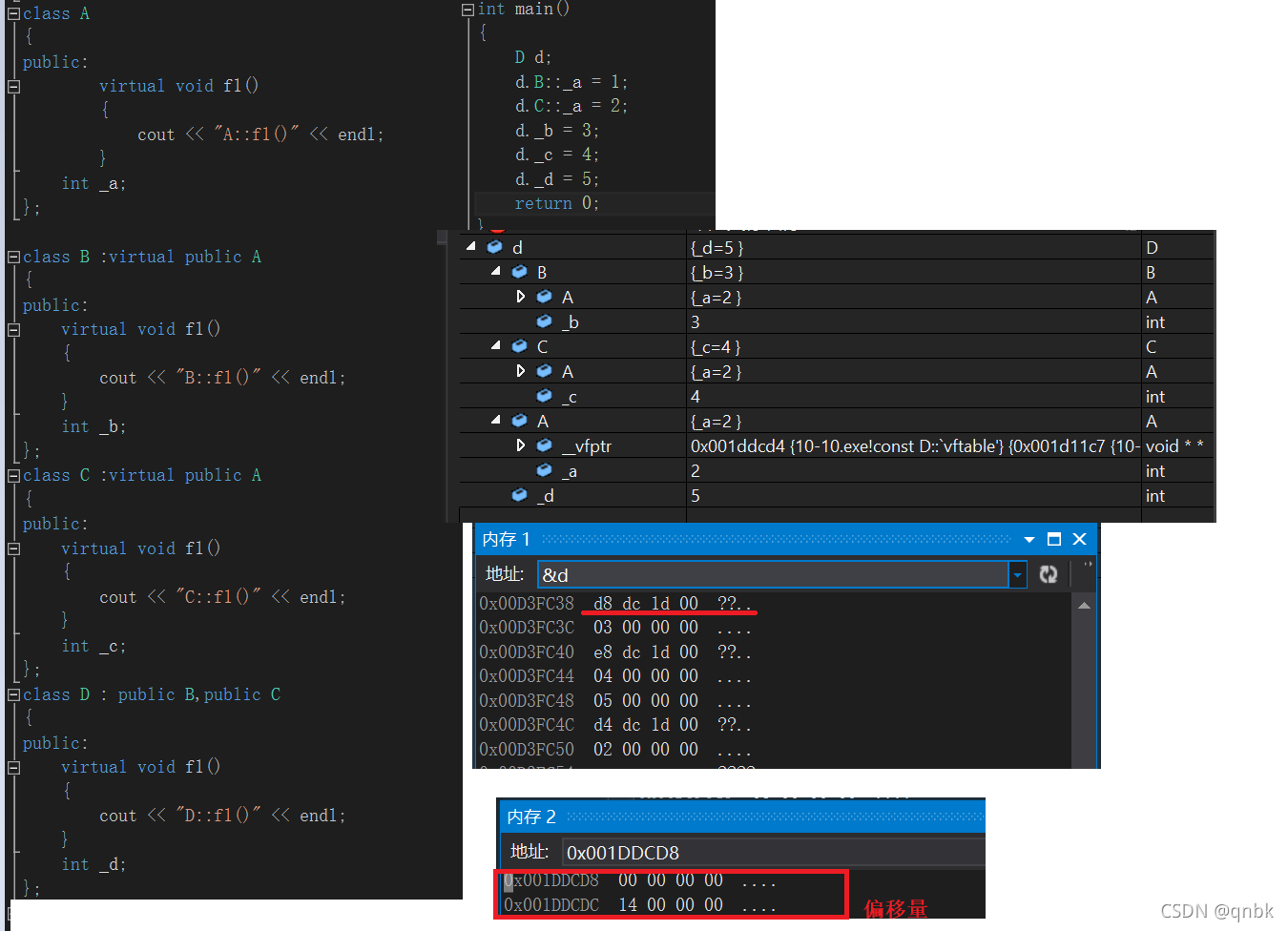Viewport: 1288px width, 931px height.
Task: Click the refresh icon in Memory 1
Action: tap(1049, 574)
